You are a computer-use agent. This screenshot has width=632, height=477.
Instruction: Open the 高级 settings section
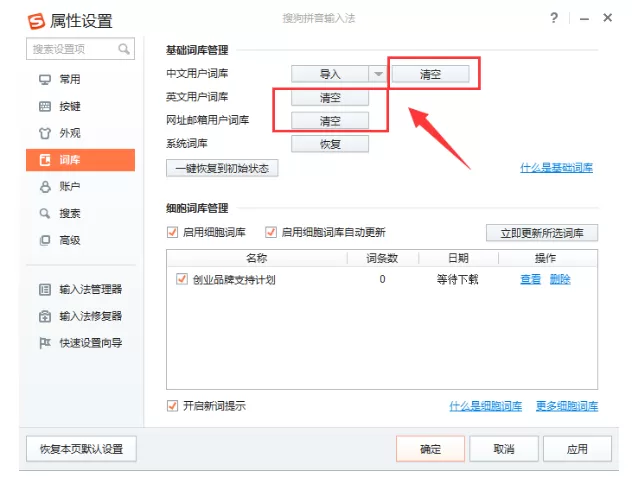click(x=81, y=240)
